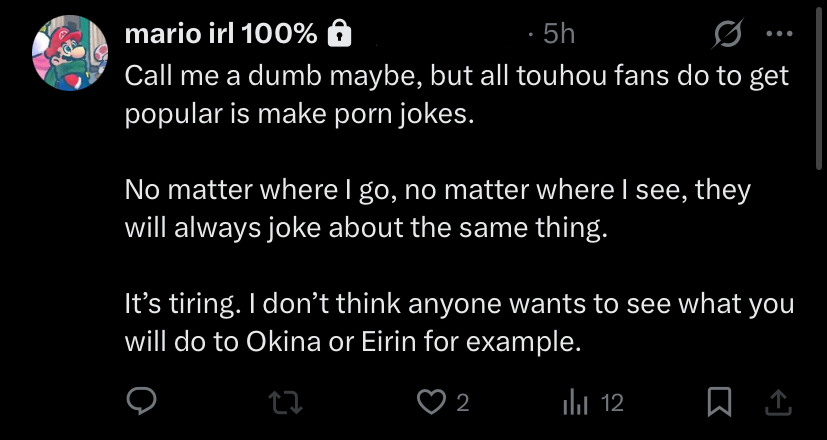Viewport: 827px width, 440px height.
Task: Open the "mario irl 100%" profile name
Action: pyautogui.click(x=219, y=34)
